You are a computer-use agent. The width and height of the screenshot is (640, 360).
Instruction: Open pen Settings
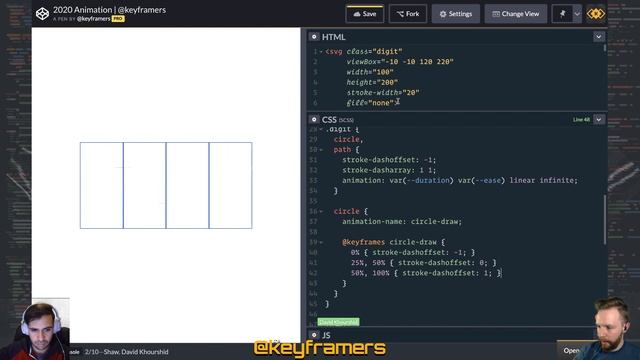click(456, 14)
